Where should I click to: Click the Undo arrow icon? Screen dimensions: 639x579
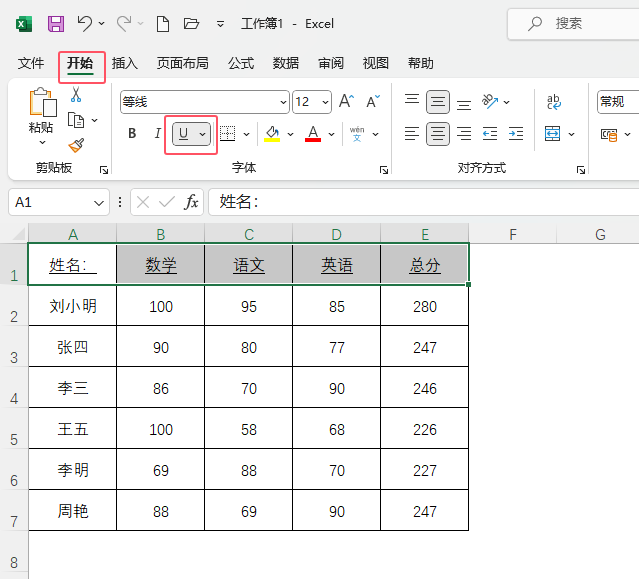pos(85,24)
